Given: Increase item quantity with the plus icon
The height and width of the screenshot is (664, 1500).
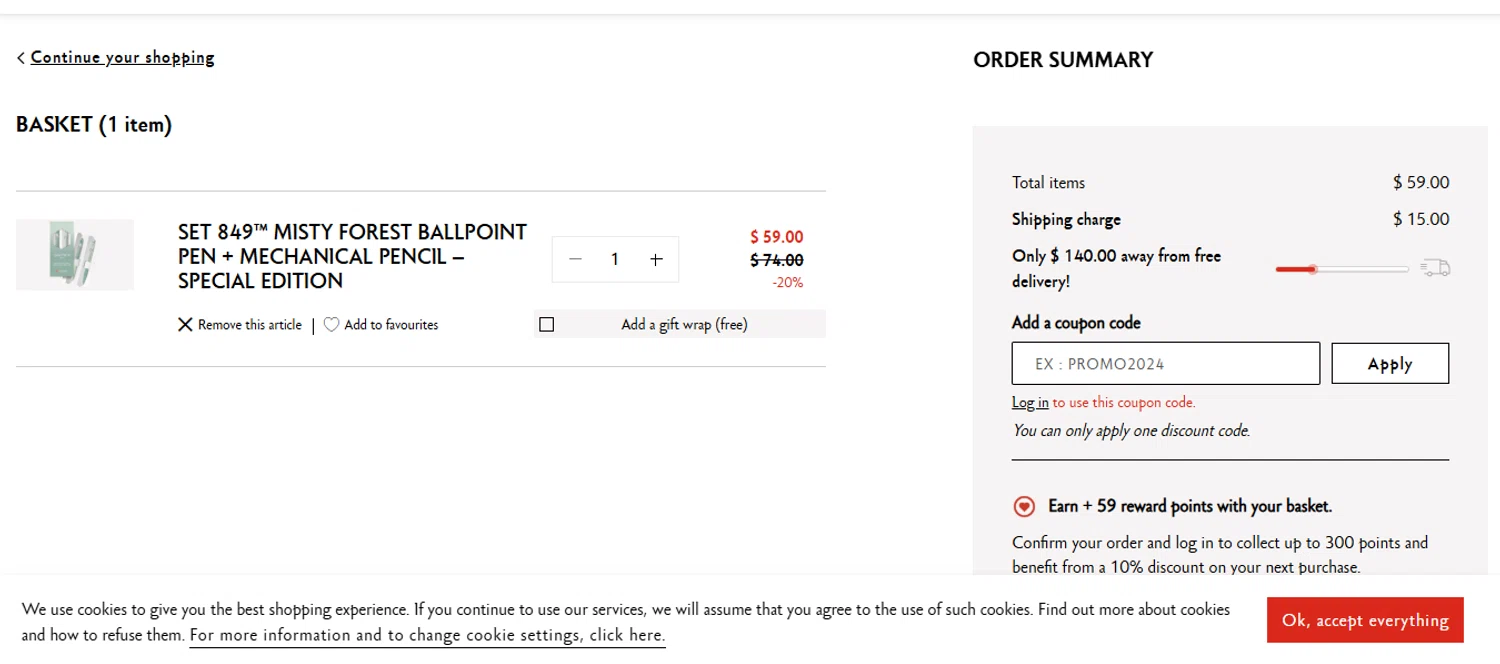Looking at the screenshot, I should tap(656, 260).
